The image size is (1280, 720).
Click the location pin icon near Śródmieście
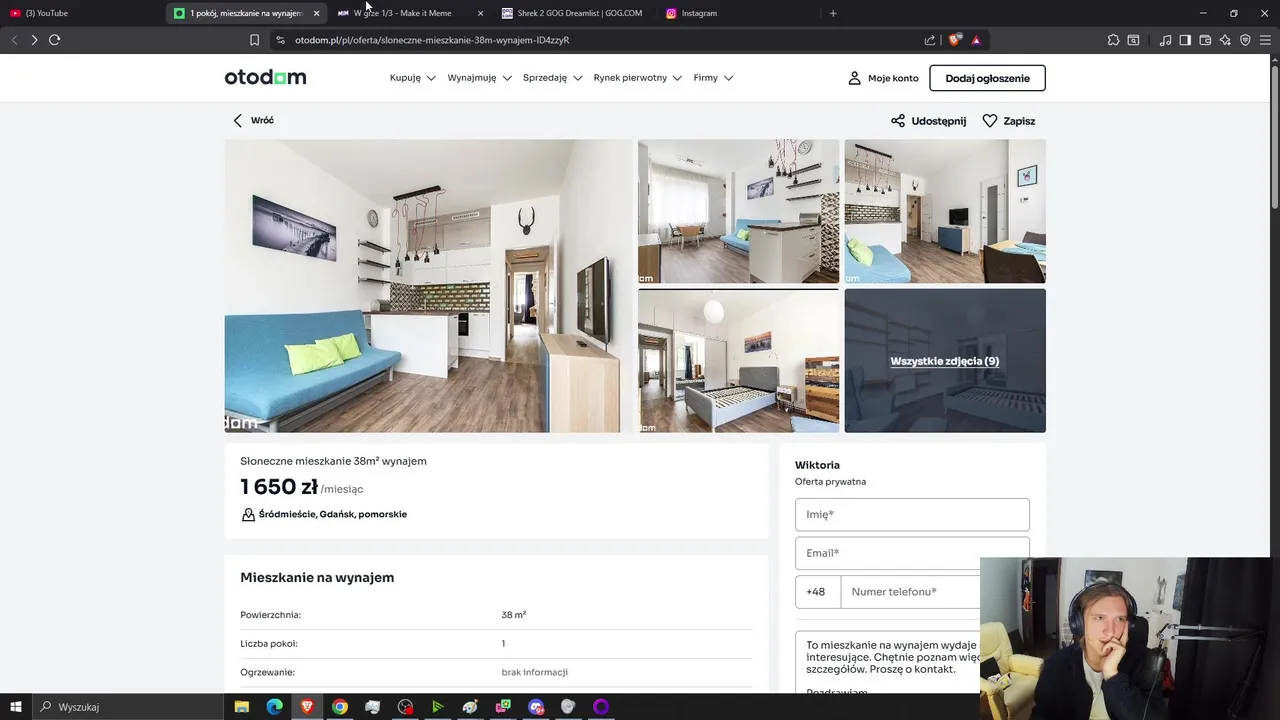tap(248, 514)
